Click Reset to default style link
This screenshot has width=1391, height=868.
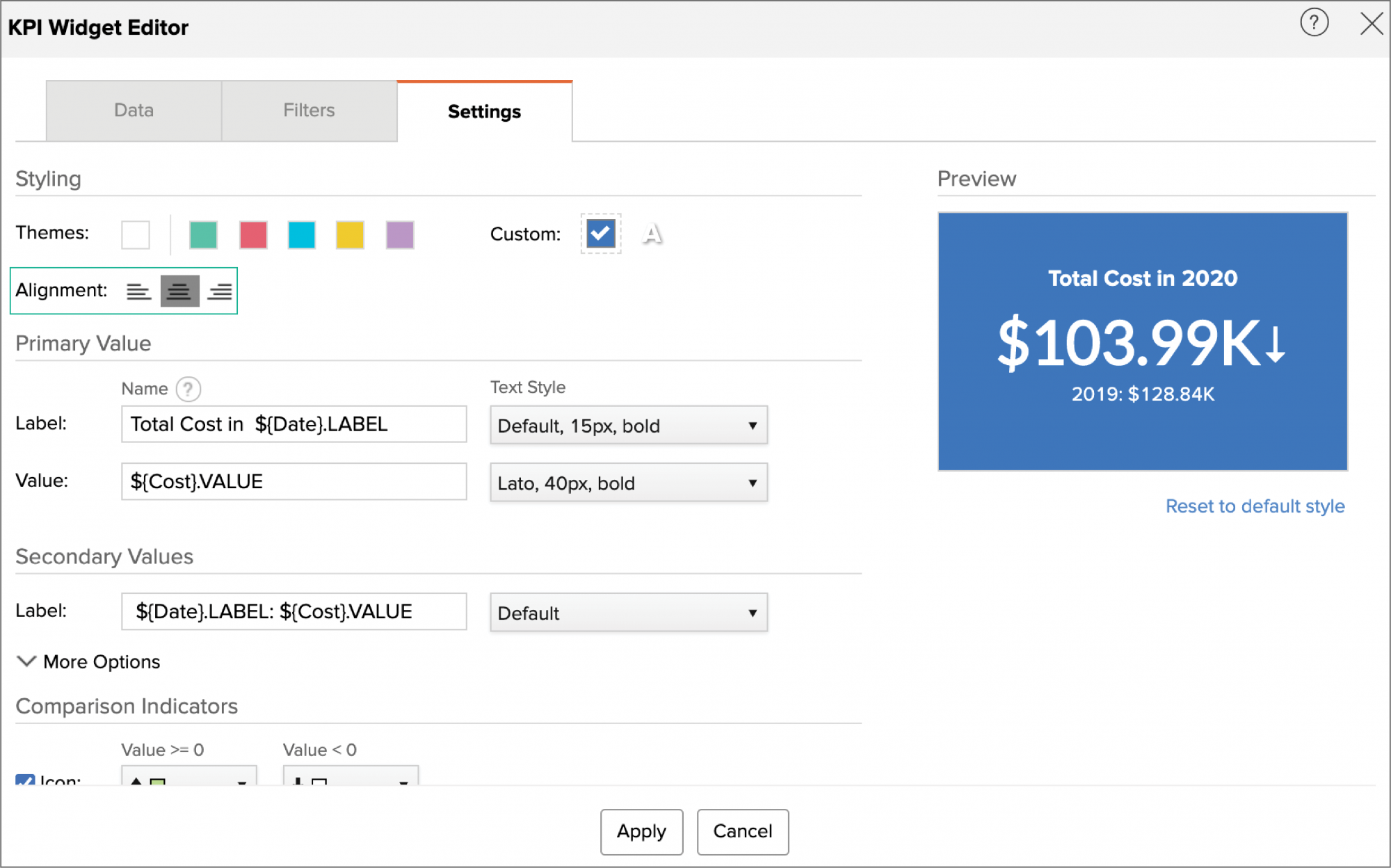1254,506
